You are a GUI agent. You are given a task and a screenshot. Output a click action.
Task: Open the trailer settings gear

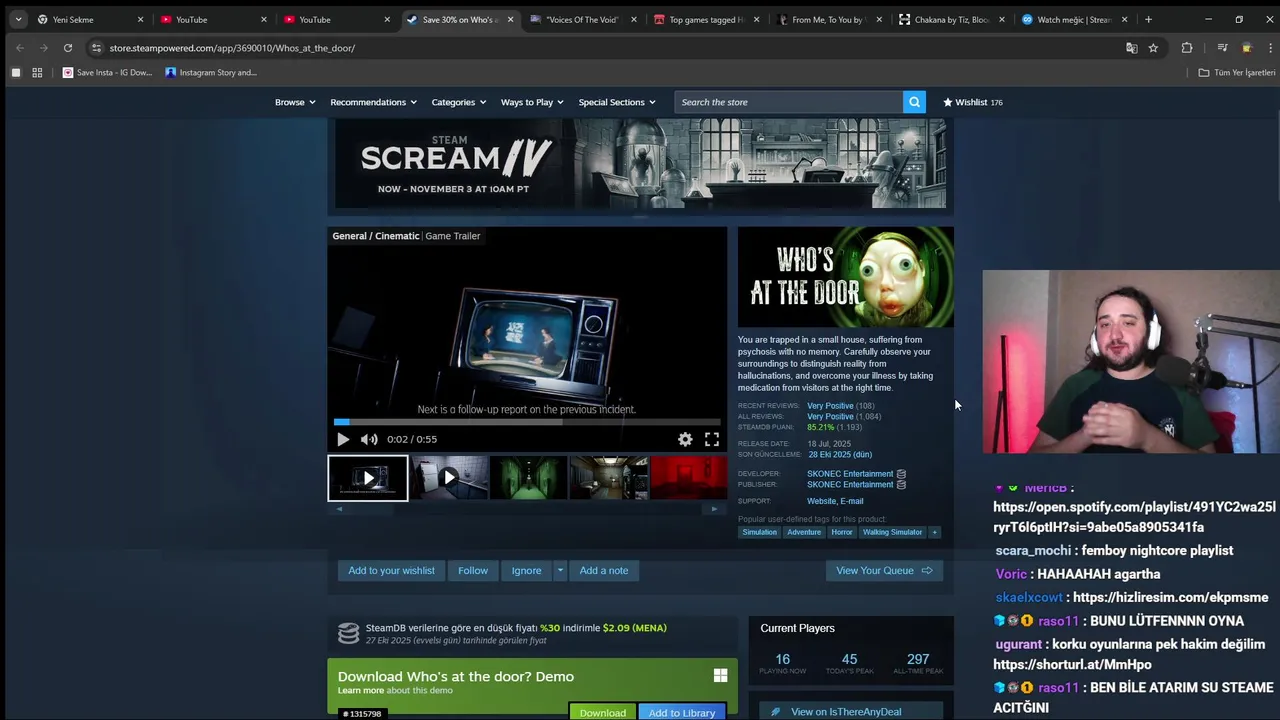click(x=685, y=439)
